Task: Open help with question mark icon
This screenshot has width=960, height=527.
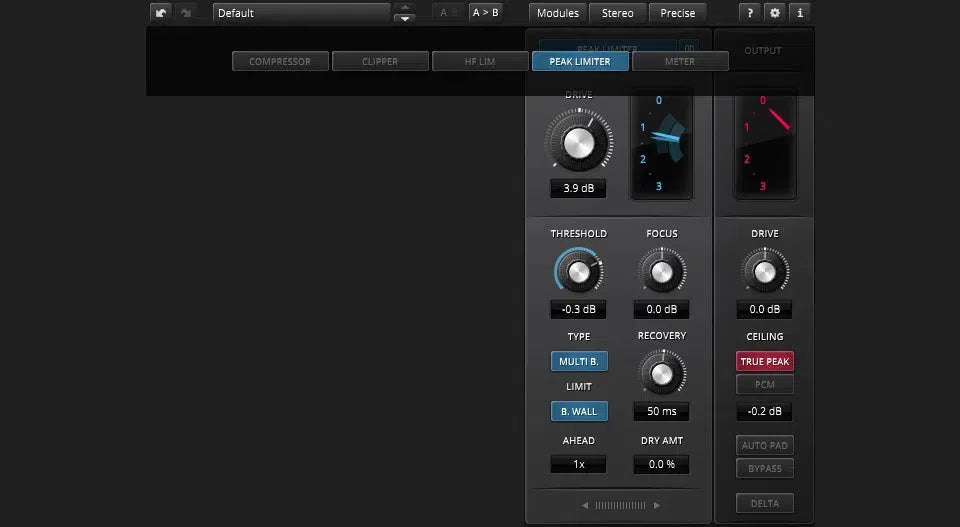Action: tap(750, 13)
